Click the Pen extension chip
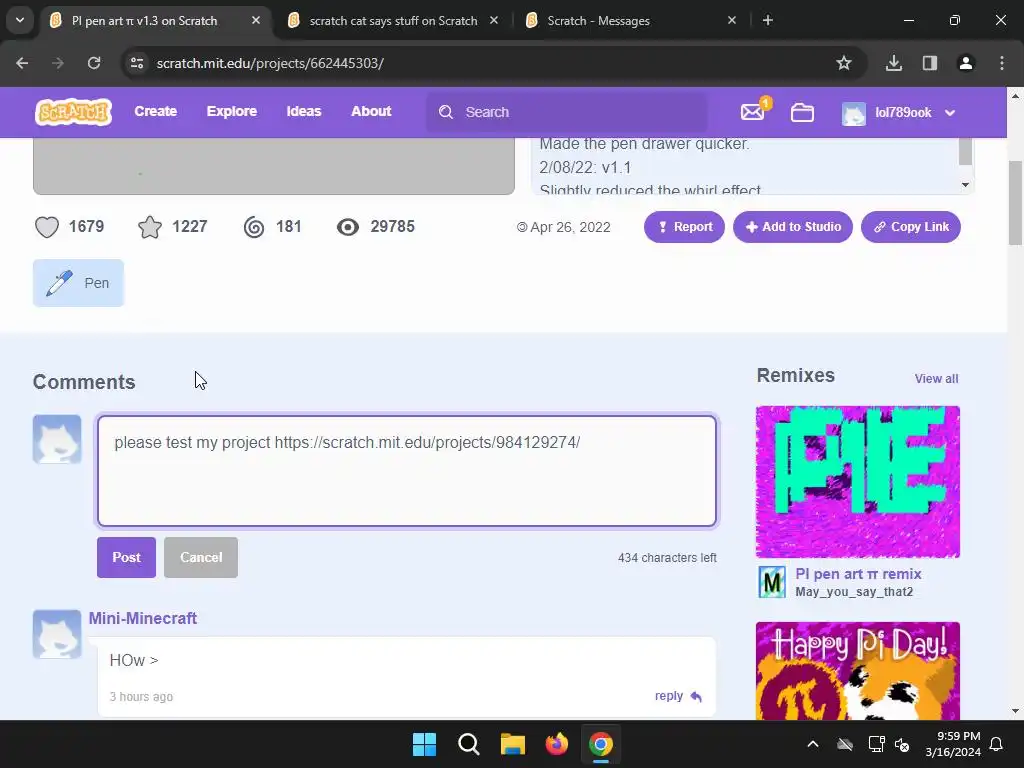The image size is (1024, 768). 78,283
